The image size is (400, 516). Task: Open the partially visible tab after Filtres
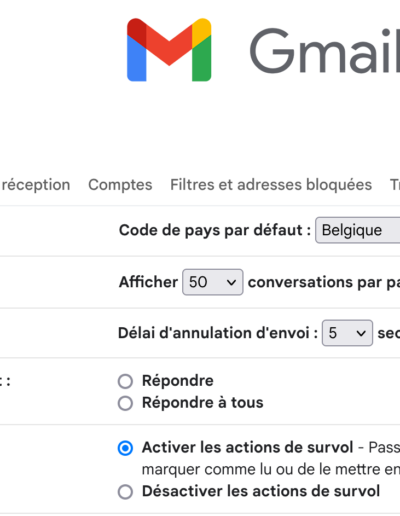click(x=395, y=185)
